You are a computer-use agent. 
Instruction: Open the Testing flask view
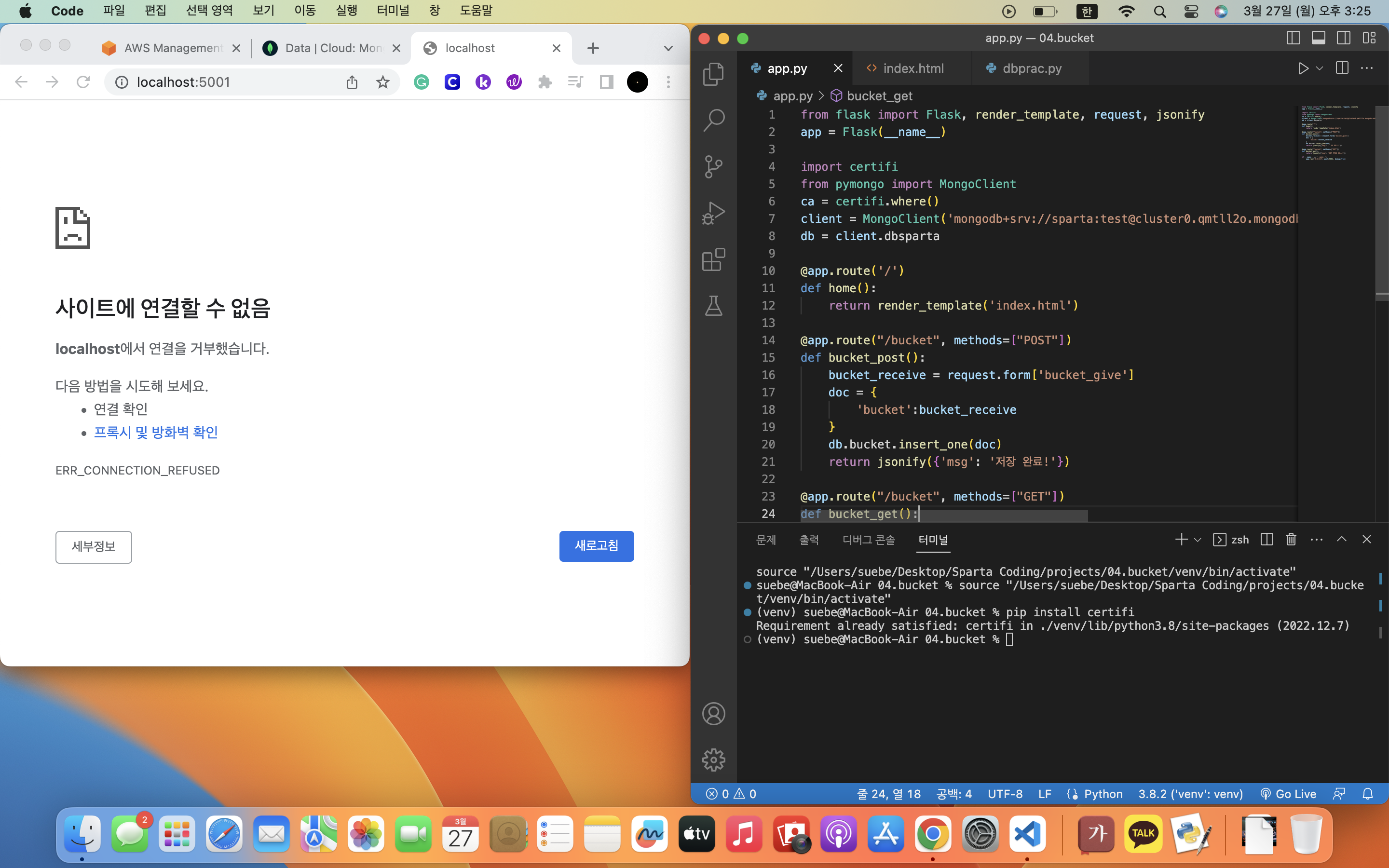click(x=713, y=306)
